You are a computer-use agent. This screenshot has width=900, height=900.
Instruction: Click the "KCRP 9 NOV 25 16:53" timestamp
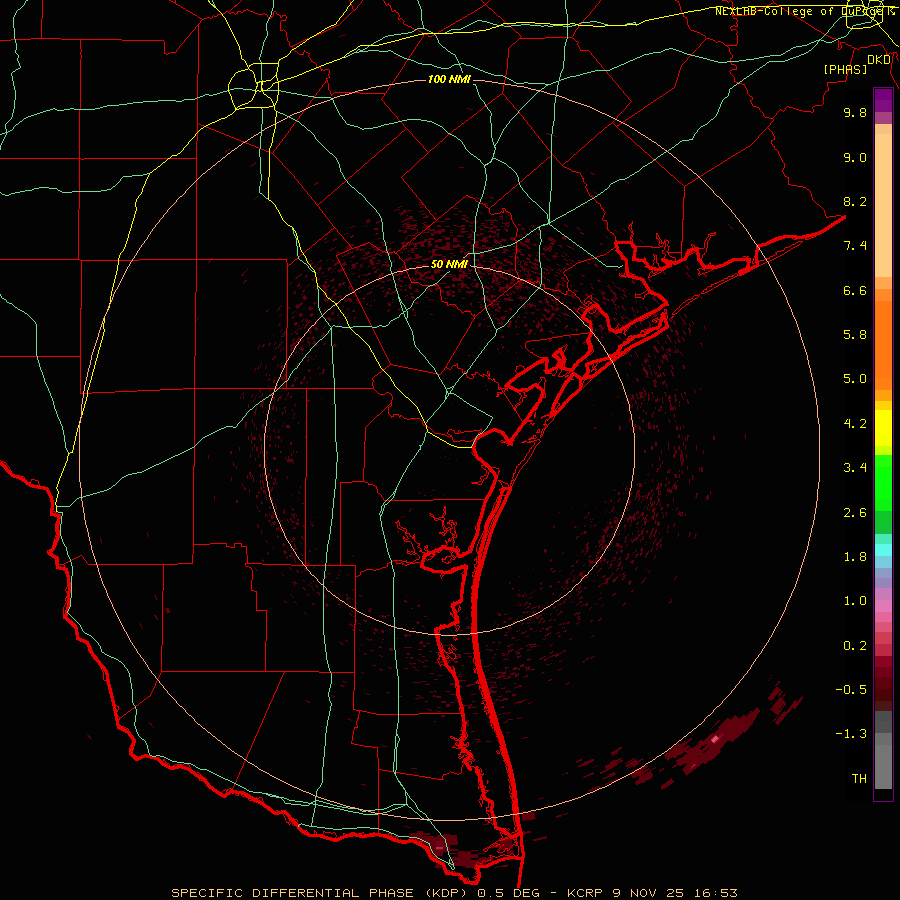652,893
